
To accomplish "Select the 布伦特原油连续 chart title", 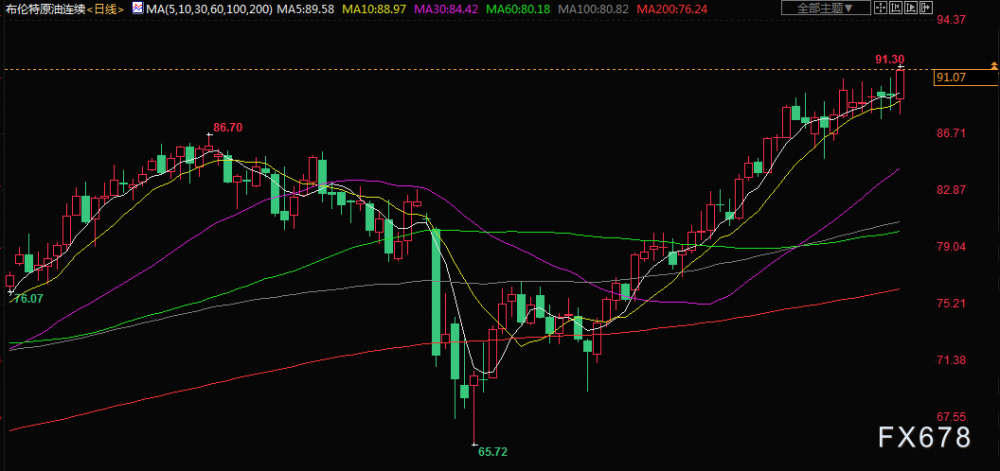I will 43,9.
